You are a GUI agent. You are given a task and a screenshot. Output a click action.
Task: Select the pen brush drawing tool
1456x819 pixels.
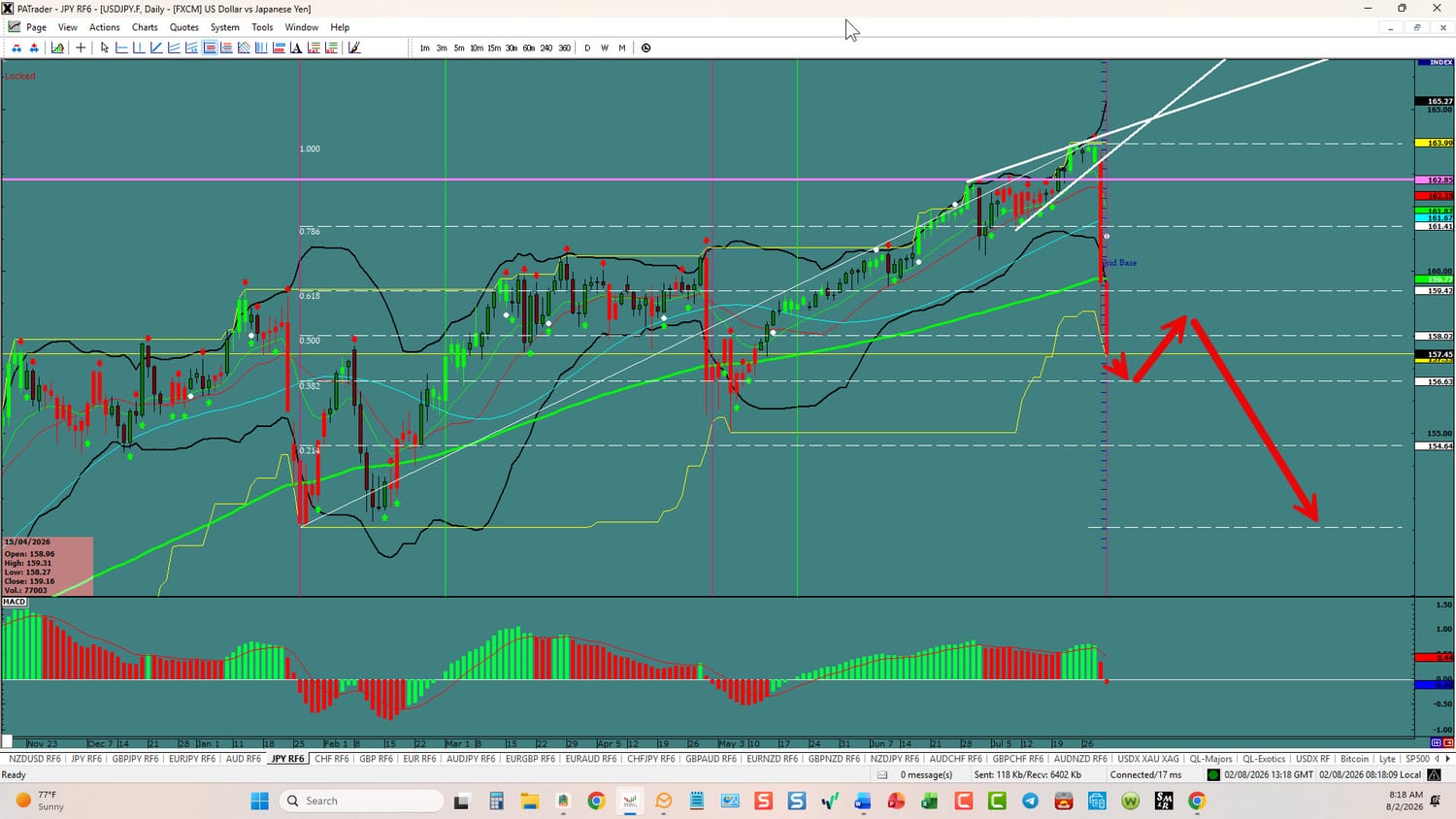354,48
